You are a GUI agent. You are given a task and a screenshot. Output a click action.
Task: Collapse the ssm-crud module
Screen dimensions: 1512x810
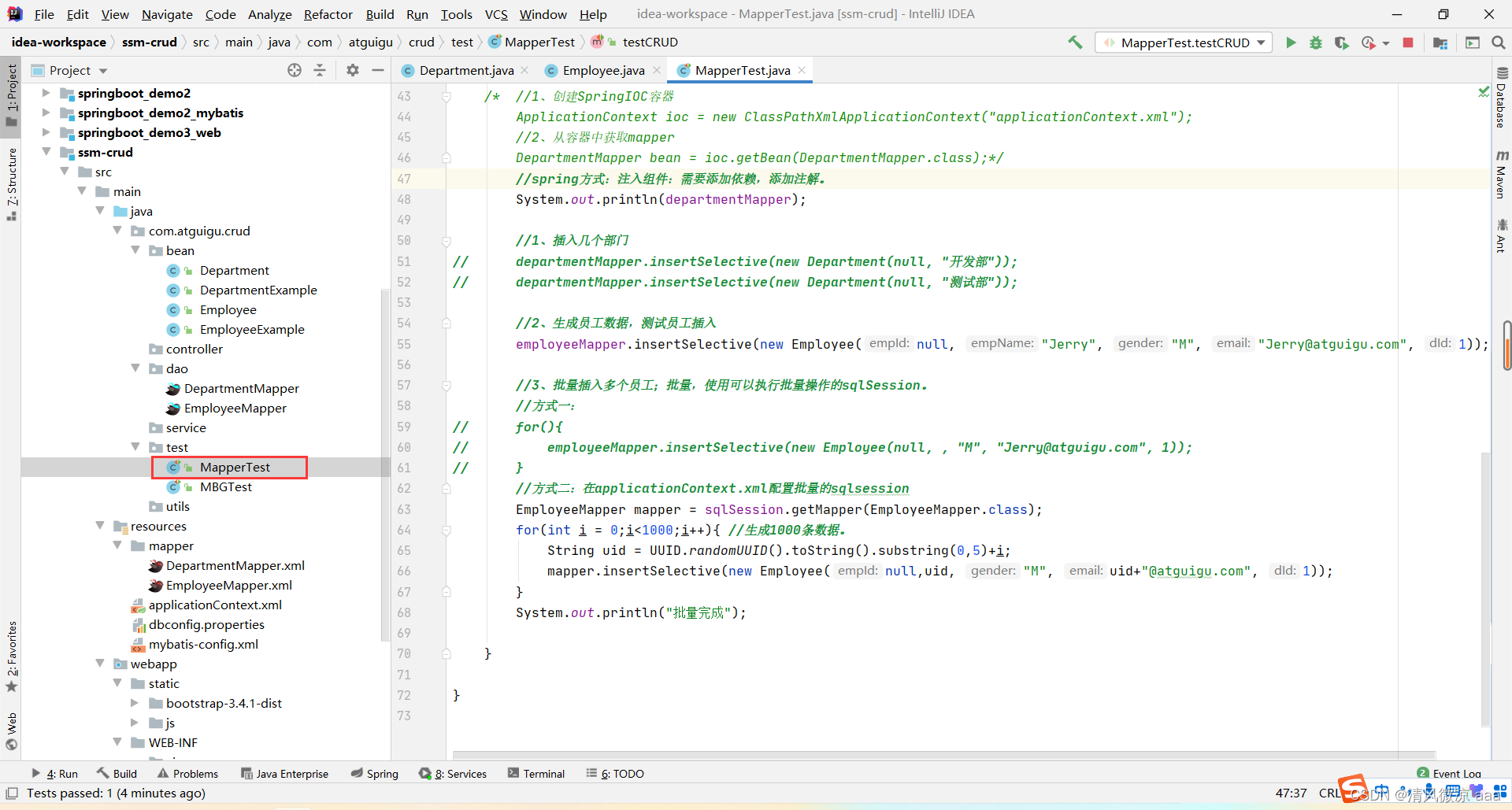(46, 151)
